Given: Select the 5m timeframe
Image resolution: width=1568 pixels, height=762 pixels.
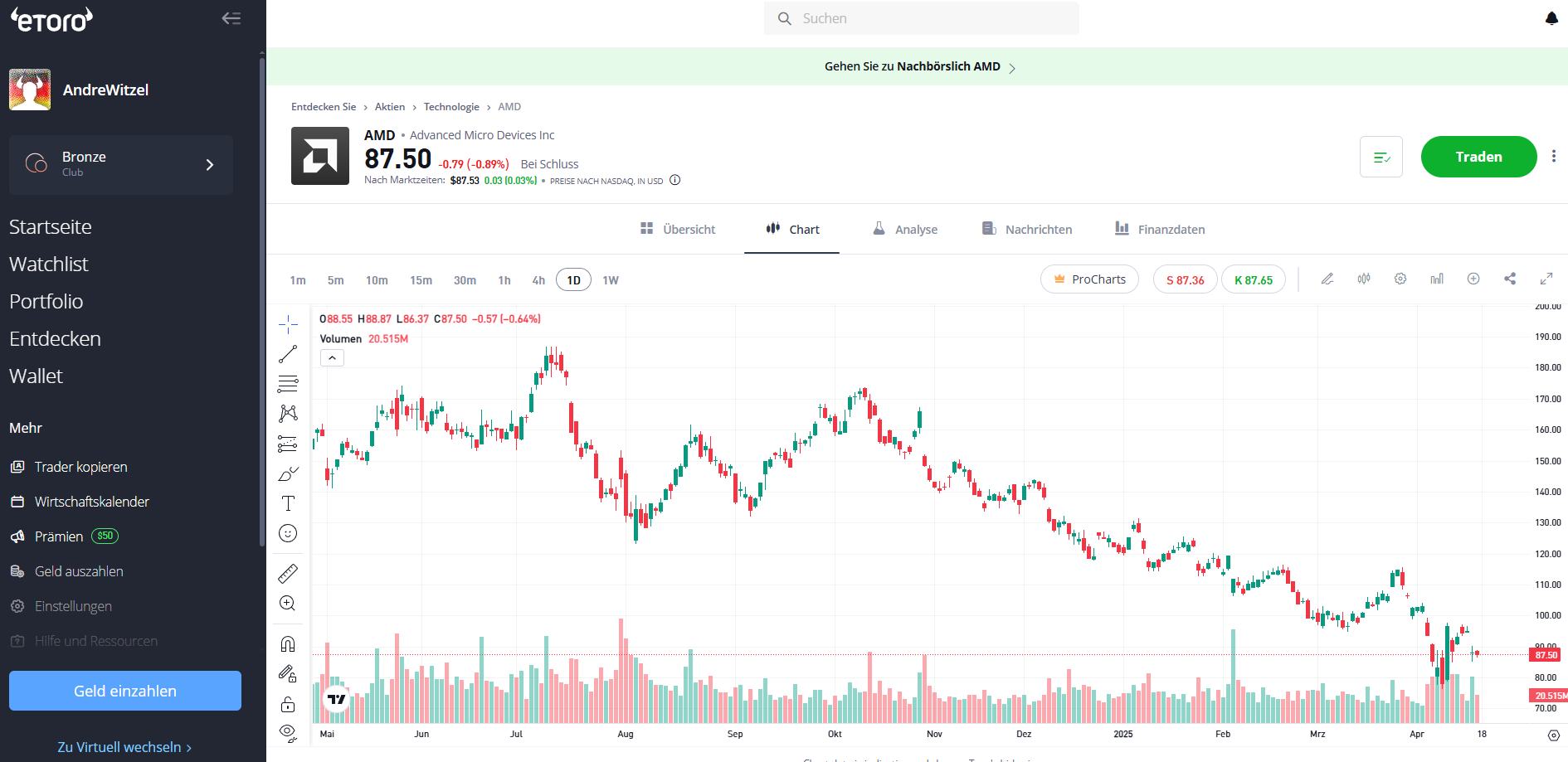Looking at the screenshot, I should pos(335,280).
